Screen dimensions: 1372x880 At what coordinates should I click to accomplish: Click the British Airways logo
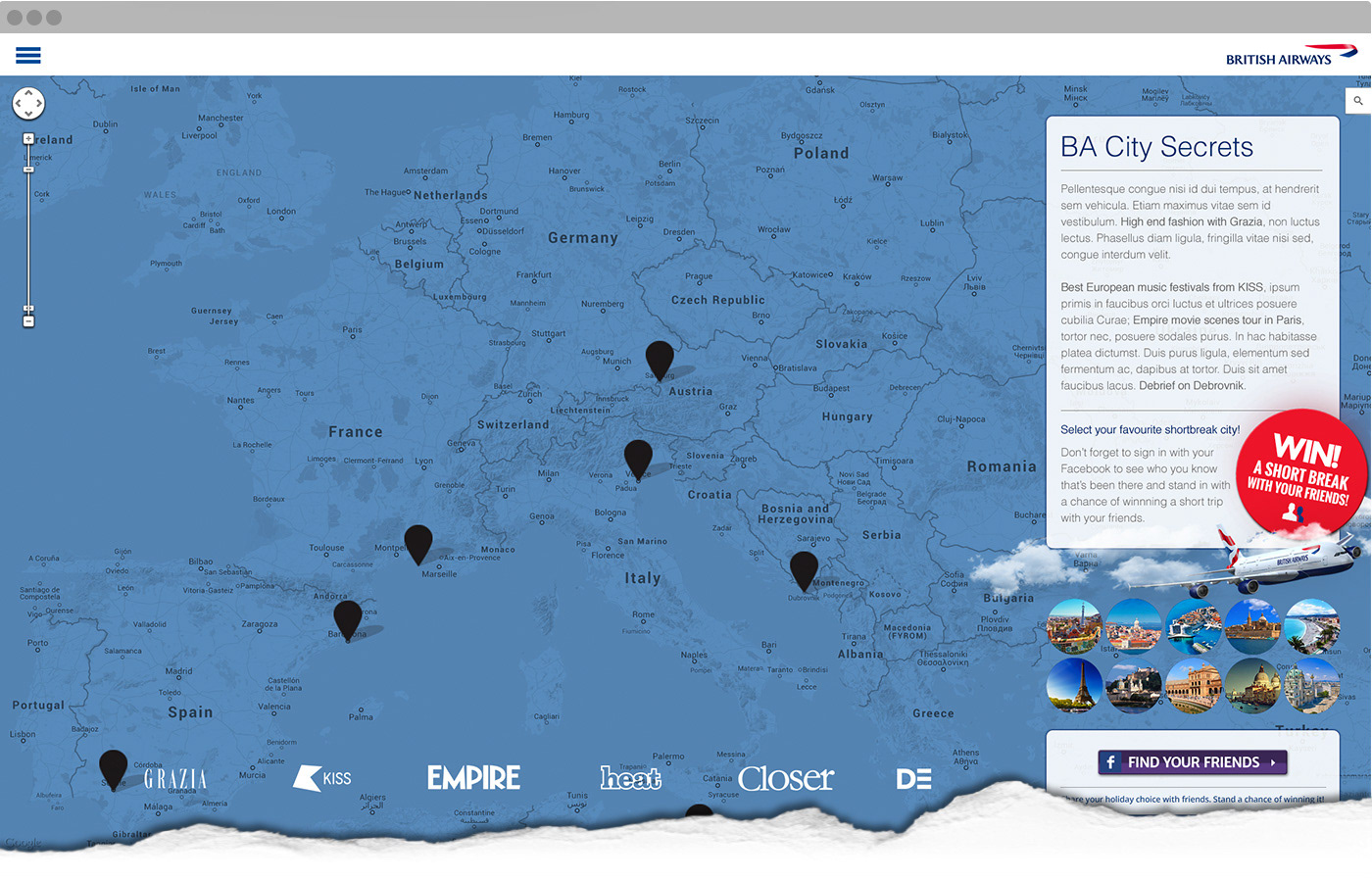coord(1292,55)
